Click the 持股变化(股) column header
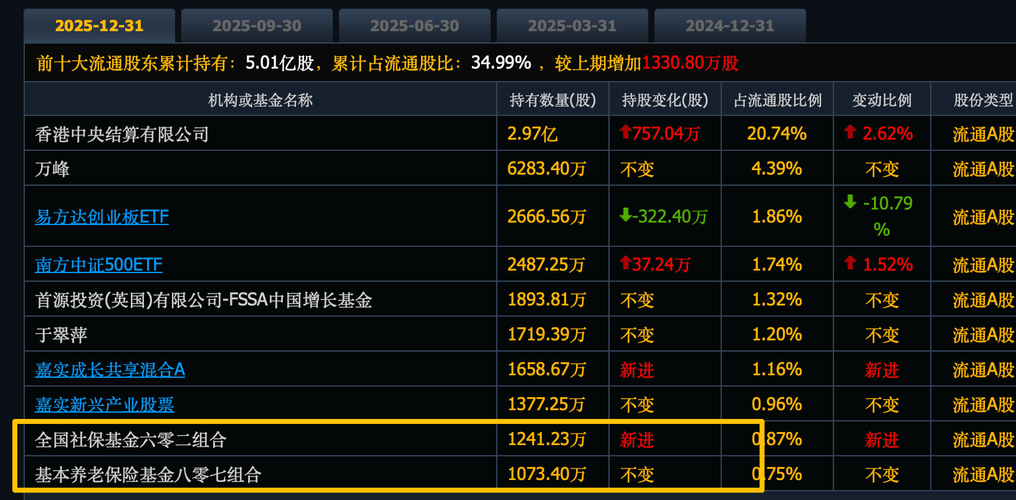 665,100
